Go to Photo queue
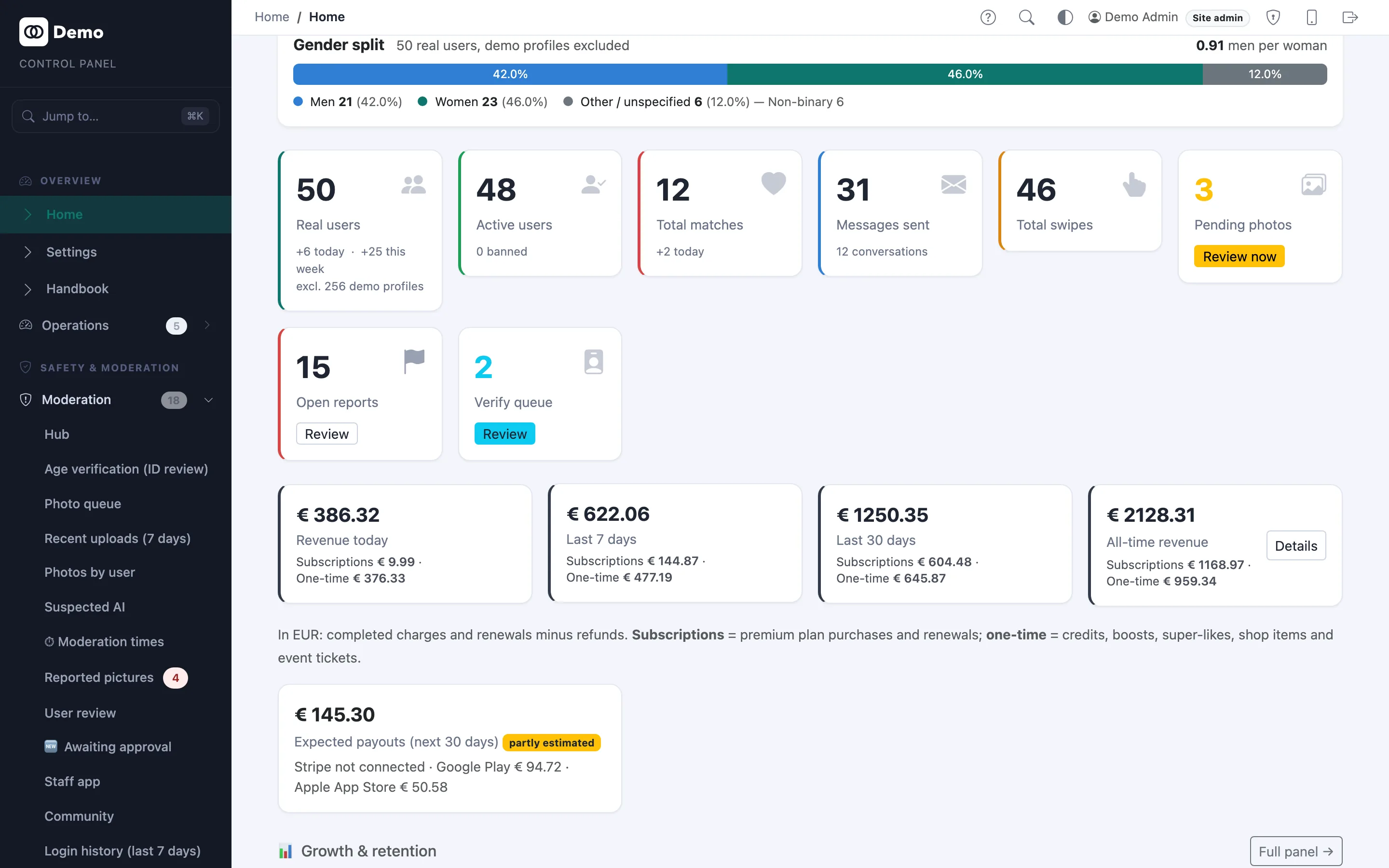1389x868 pixels. pos(82,503)
